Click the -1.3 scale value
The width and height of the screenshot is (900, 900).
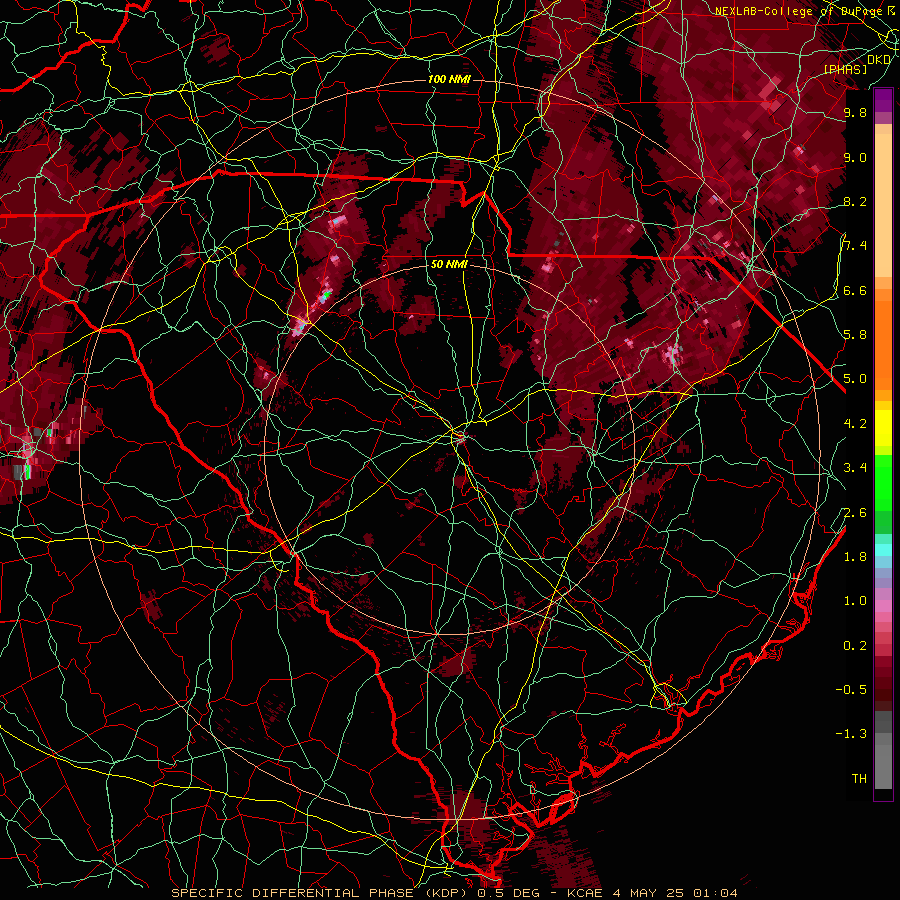point(851,734)
